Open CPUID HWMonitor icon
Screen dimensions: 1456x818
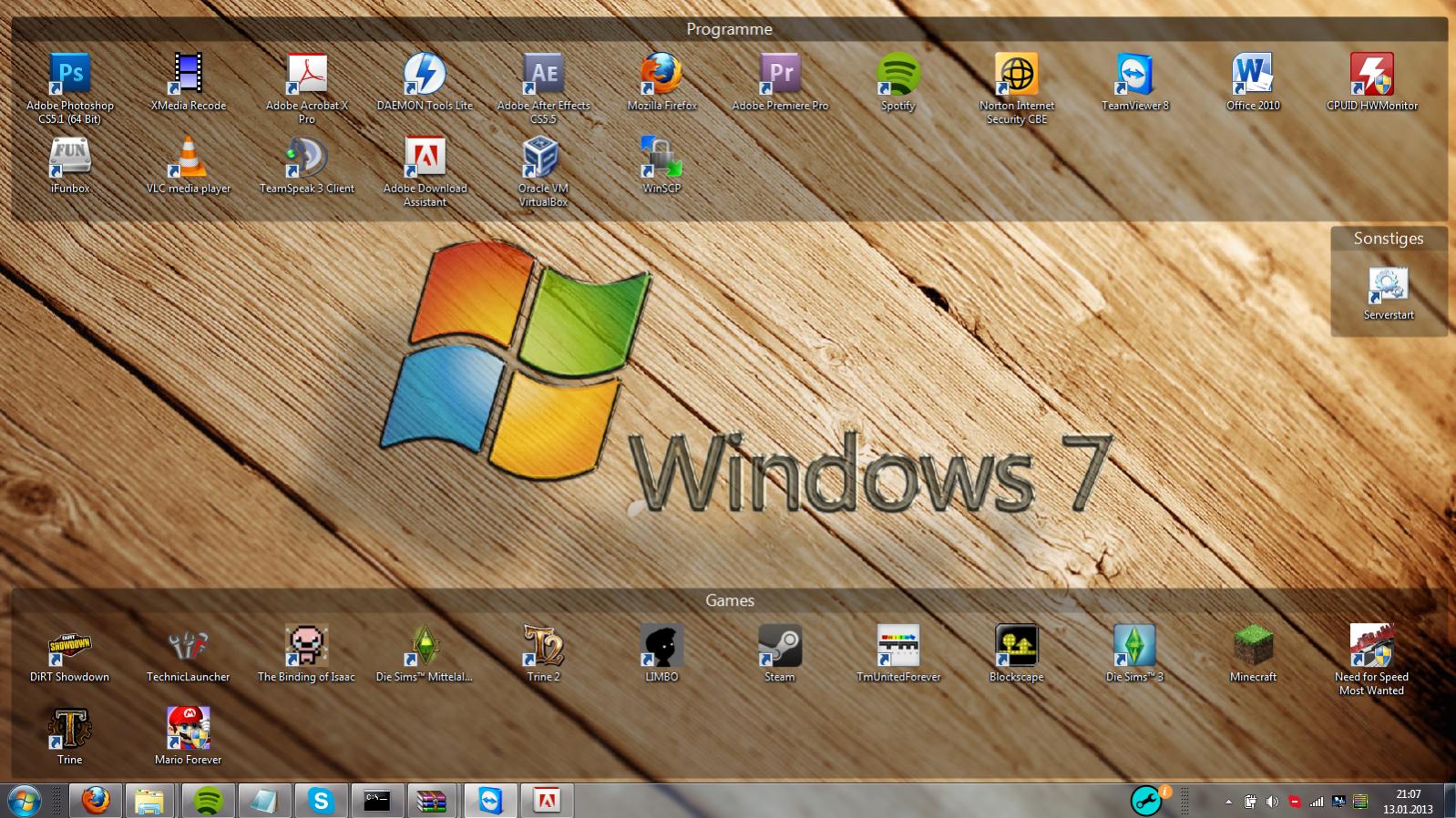(x=1372, y=82)
